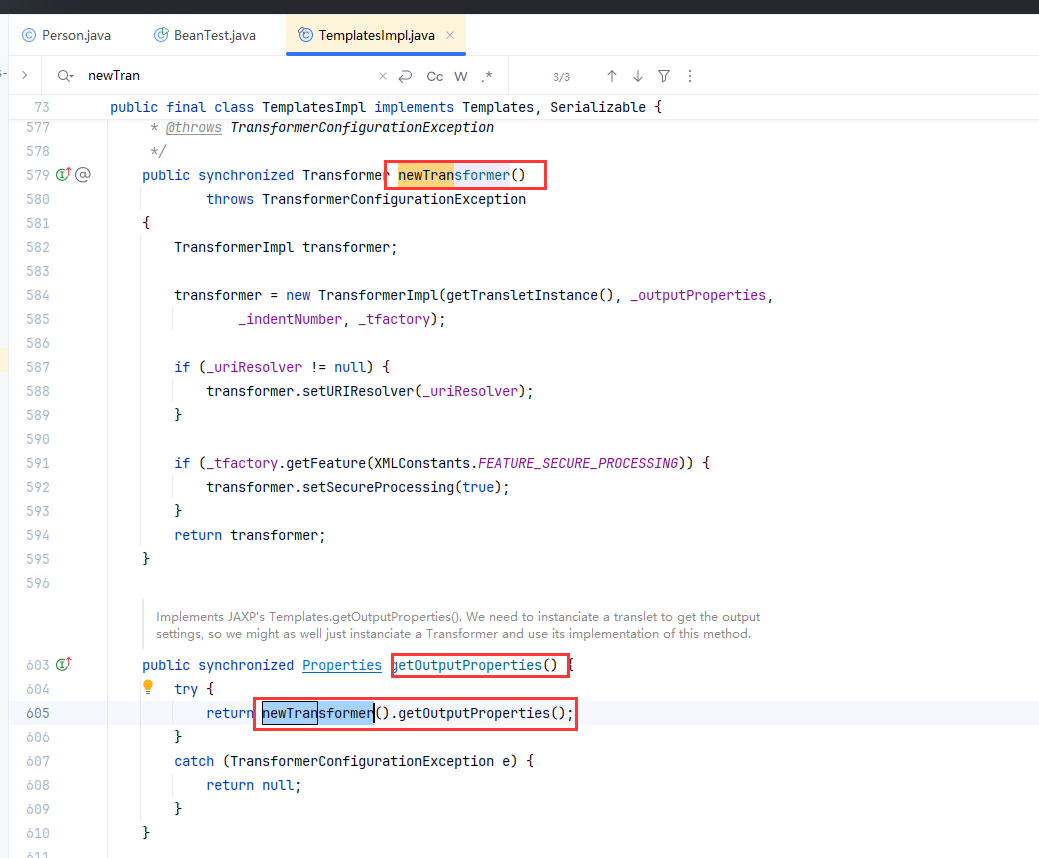Expand the replace field chevron

point(24,76)
